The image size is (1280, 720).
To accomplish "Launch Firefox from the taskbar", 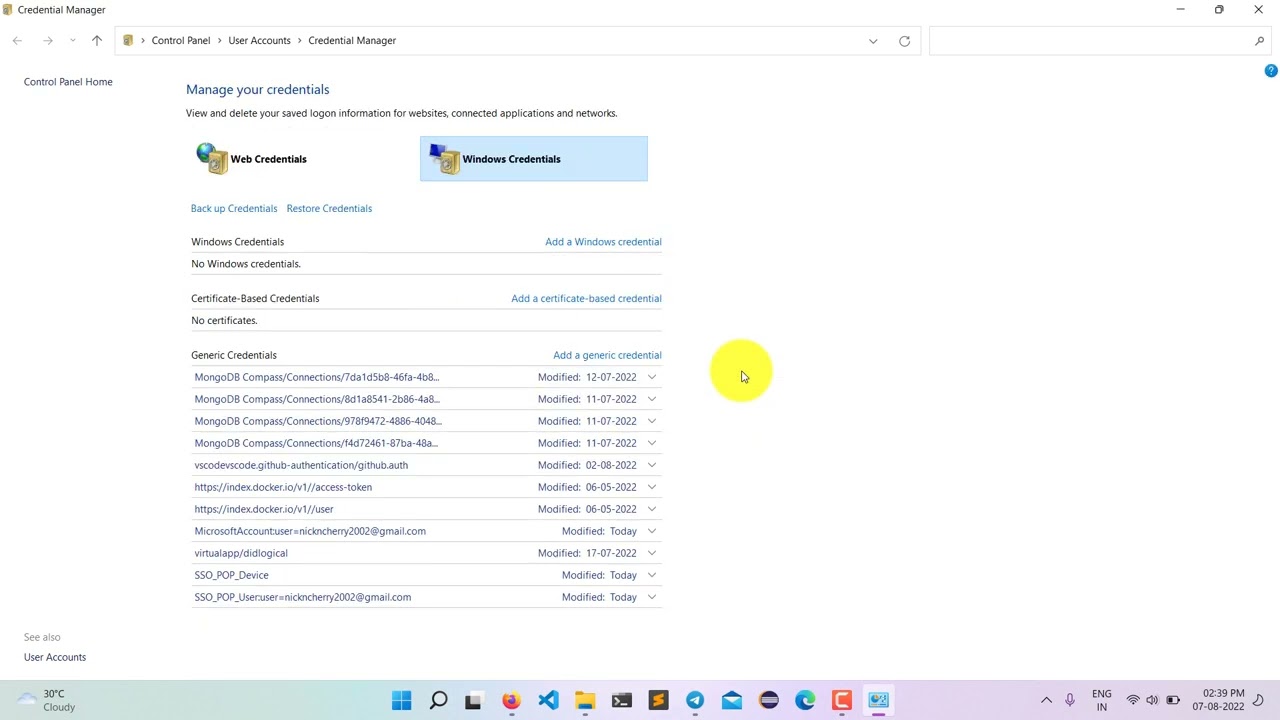I will pos(511,700).
